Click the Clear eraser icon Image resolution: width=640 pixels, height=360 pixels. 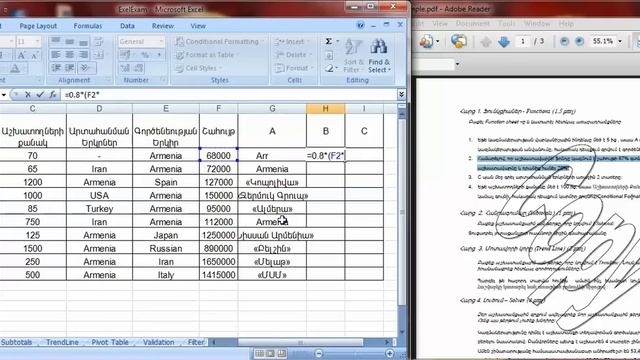[x=330, y=68]
